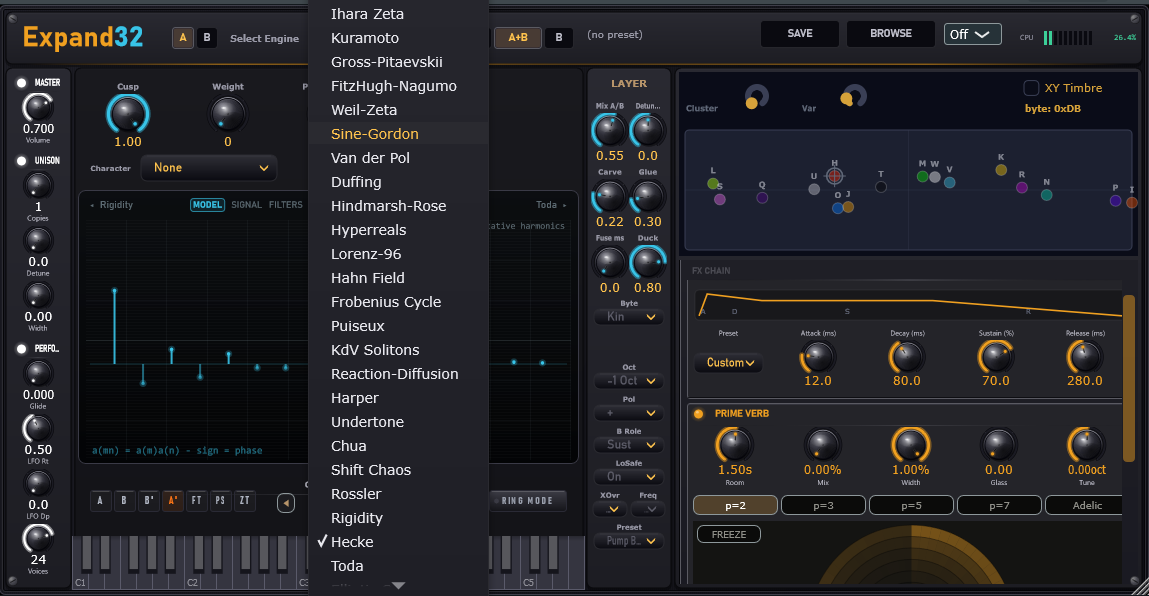
Task: Click the H node in timbre map
Action: tap(834, 176)
